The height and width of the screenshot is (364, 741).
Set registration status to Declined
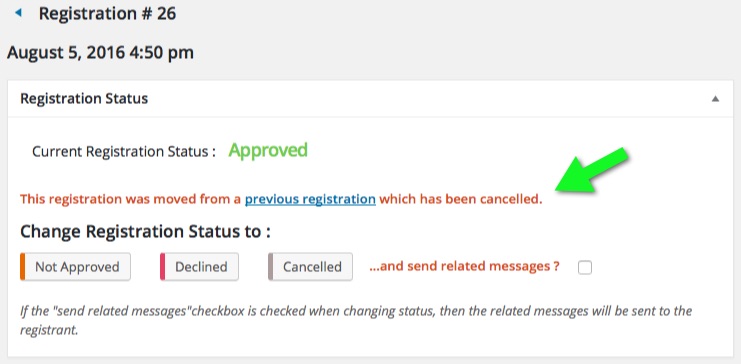click(199, 267)
